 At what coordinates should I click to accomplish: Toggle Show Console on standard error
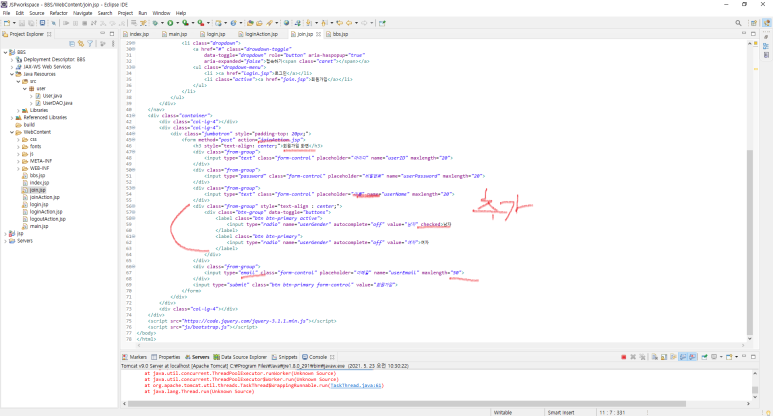click(x=692, y=357)
